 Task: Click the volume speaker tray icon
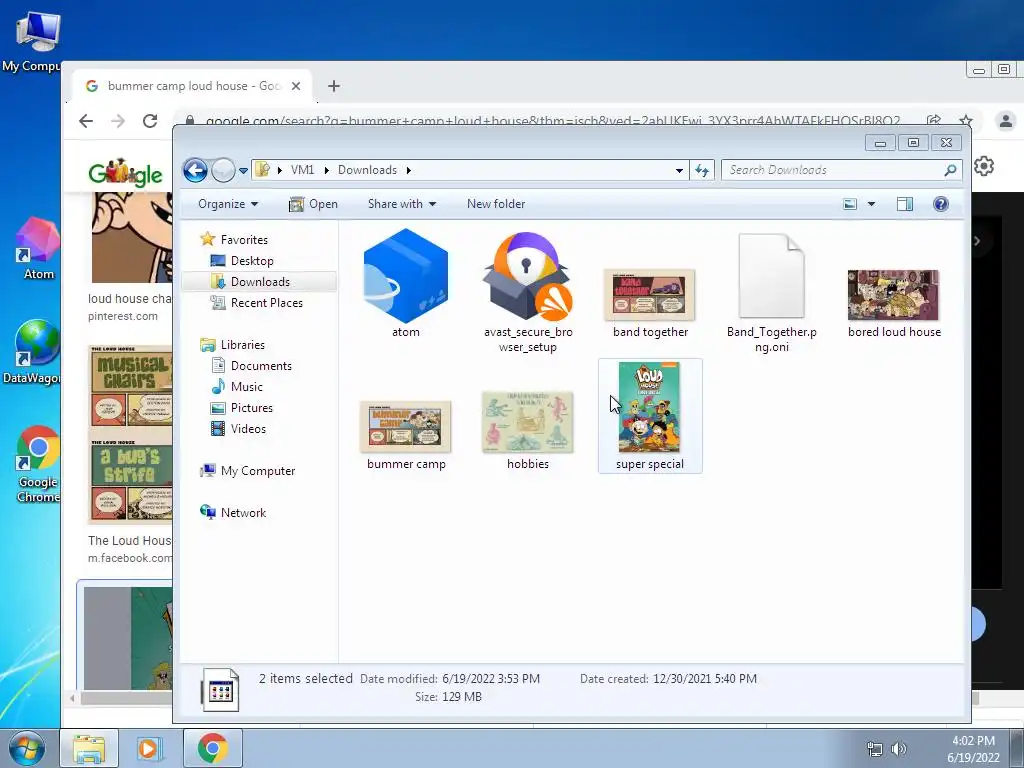pyautogui.click(x=899, y=749)
